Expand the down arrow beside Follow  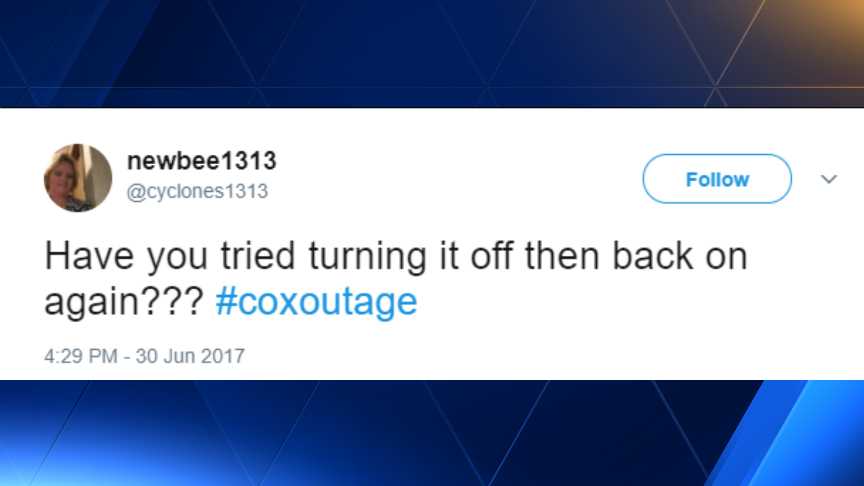pyautogui.click(x=829, y=179)
